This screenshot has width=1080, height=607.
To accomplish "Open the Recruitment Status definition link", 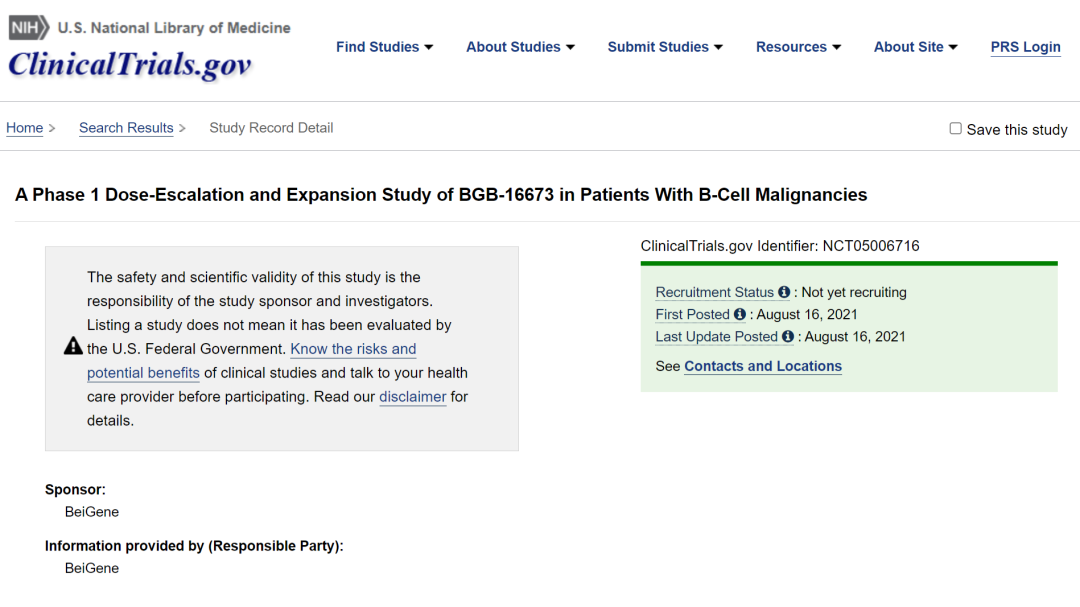I will click(x=714, y=292).
